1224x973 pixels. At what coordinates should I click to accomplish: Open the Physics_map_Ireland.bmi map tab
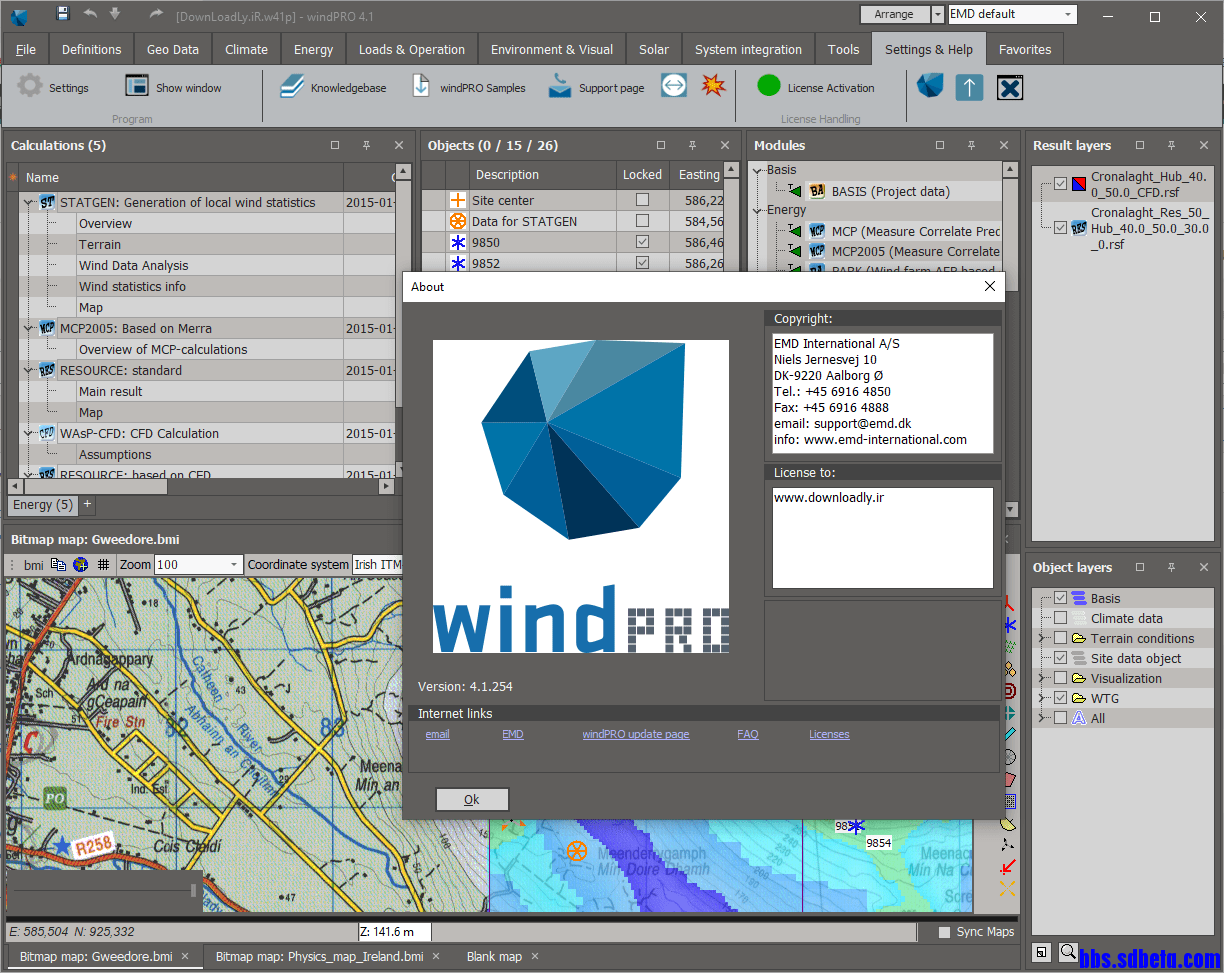(320, 956)
